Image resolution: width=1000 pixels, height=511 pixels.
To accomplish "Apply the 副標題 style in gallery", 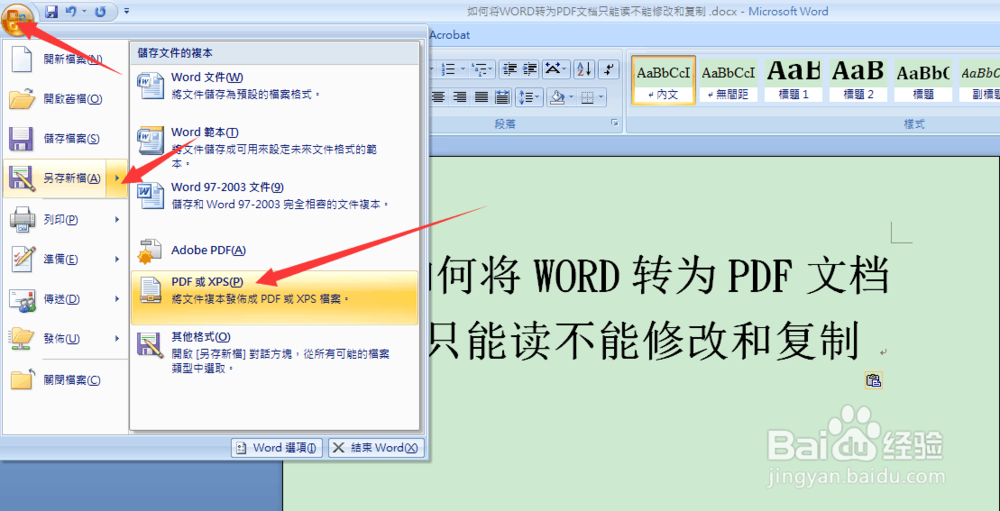I will coord(978,80).
